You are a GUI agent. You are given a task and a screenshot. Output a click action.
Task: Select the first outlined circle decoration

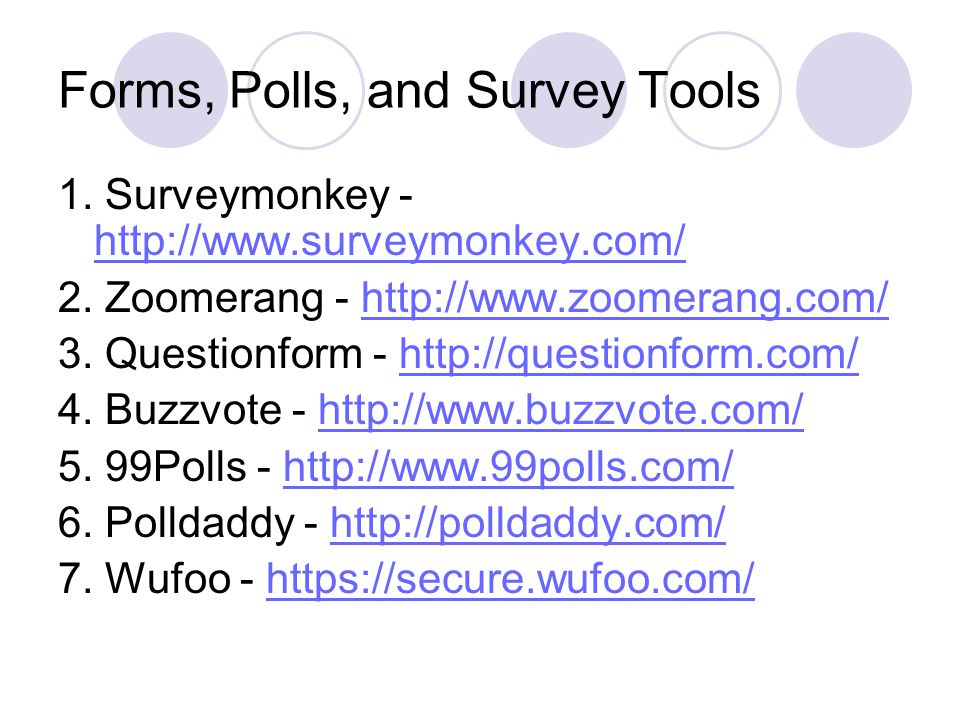[306, 90]
